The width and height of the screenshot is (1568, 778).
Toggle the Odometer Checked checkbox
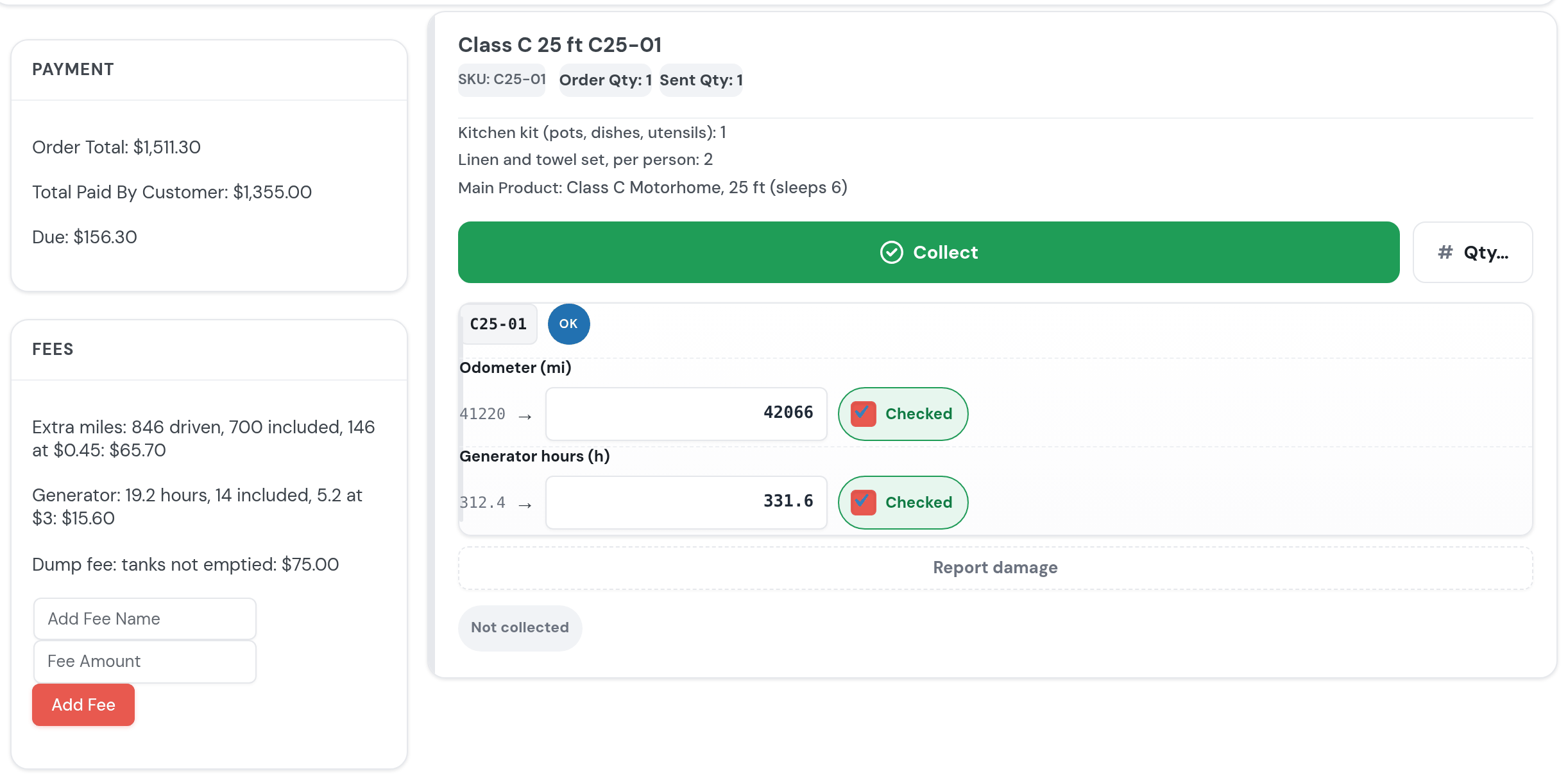tap(864, 414)
